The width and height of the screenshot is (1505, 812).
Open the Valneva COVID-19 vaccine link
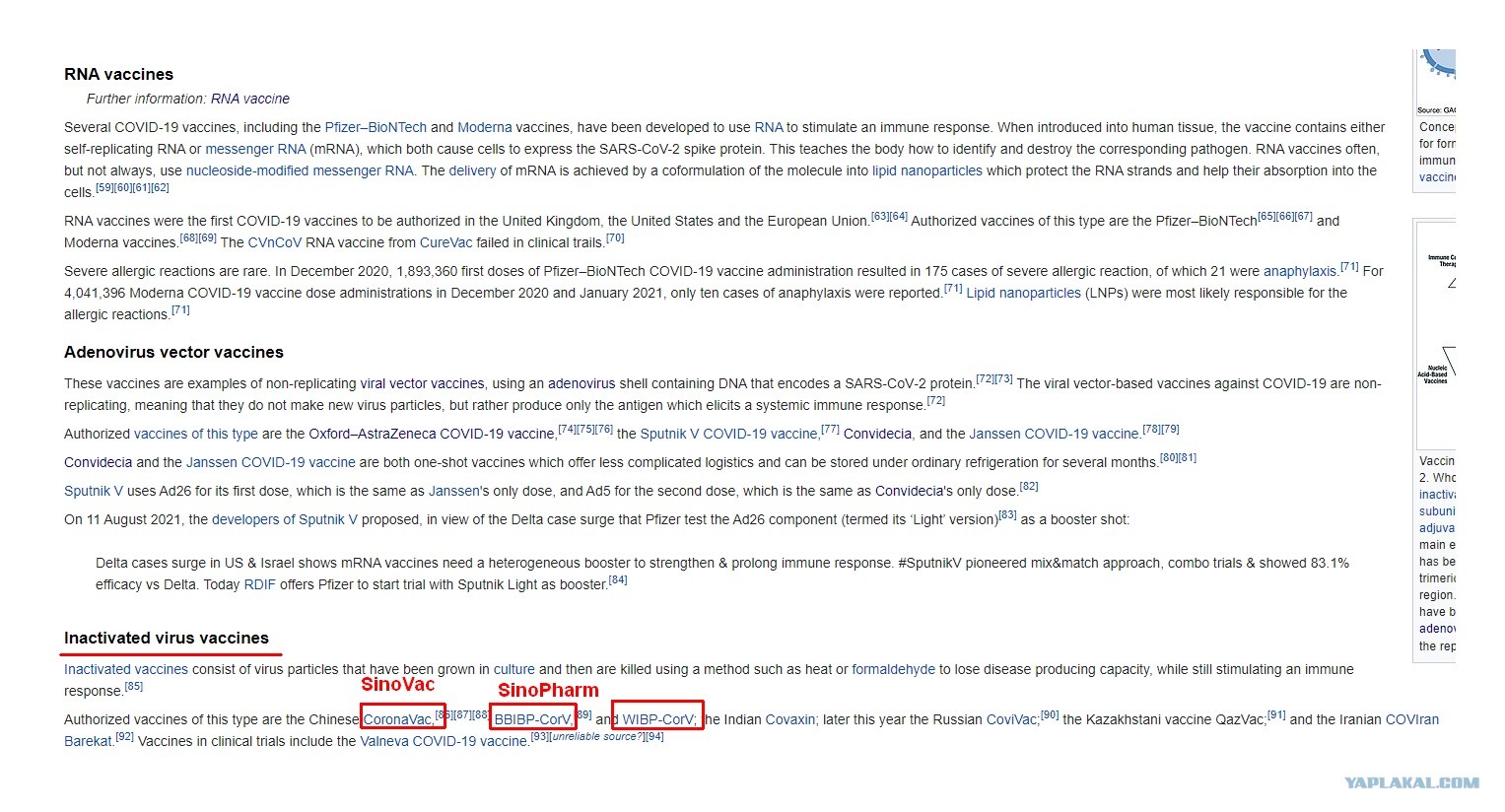(445, 741)
